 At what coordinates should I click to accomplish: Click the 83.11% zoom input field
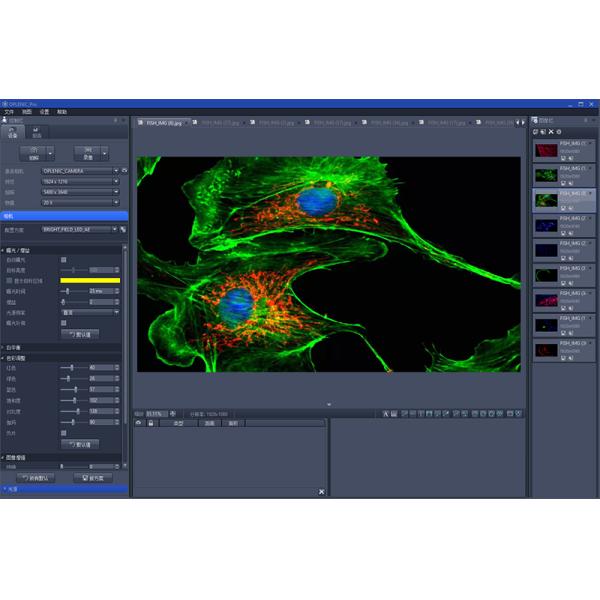coord(156,414)
